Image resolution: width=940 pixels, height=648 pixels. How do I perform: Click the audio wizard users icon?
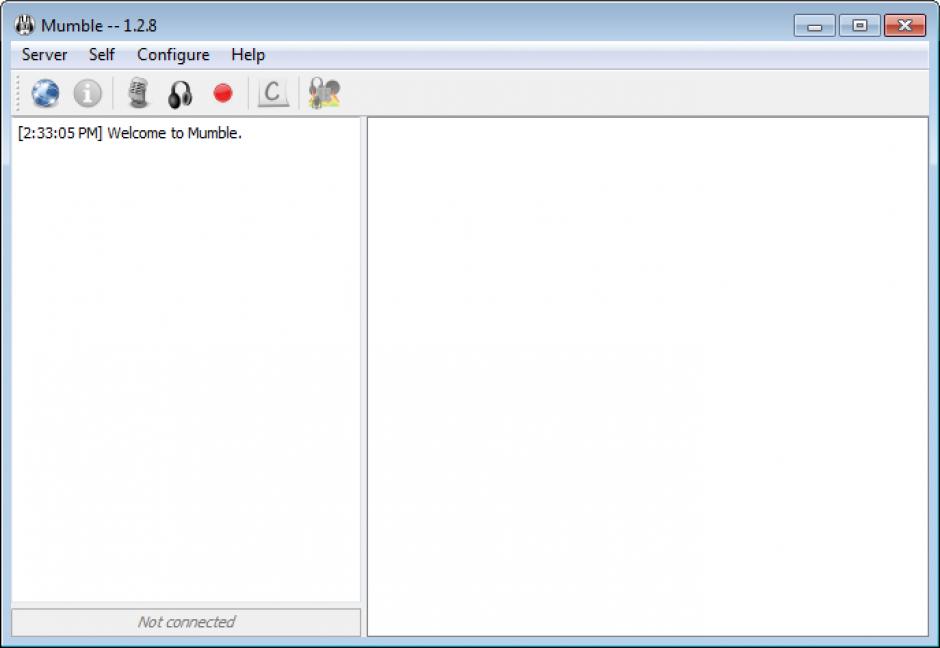324,94
